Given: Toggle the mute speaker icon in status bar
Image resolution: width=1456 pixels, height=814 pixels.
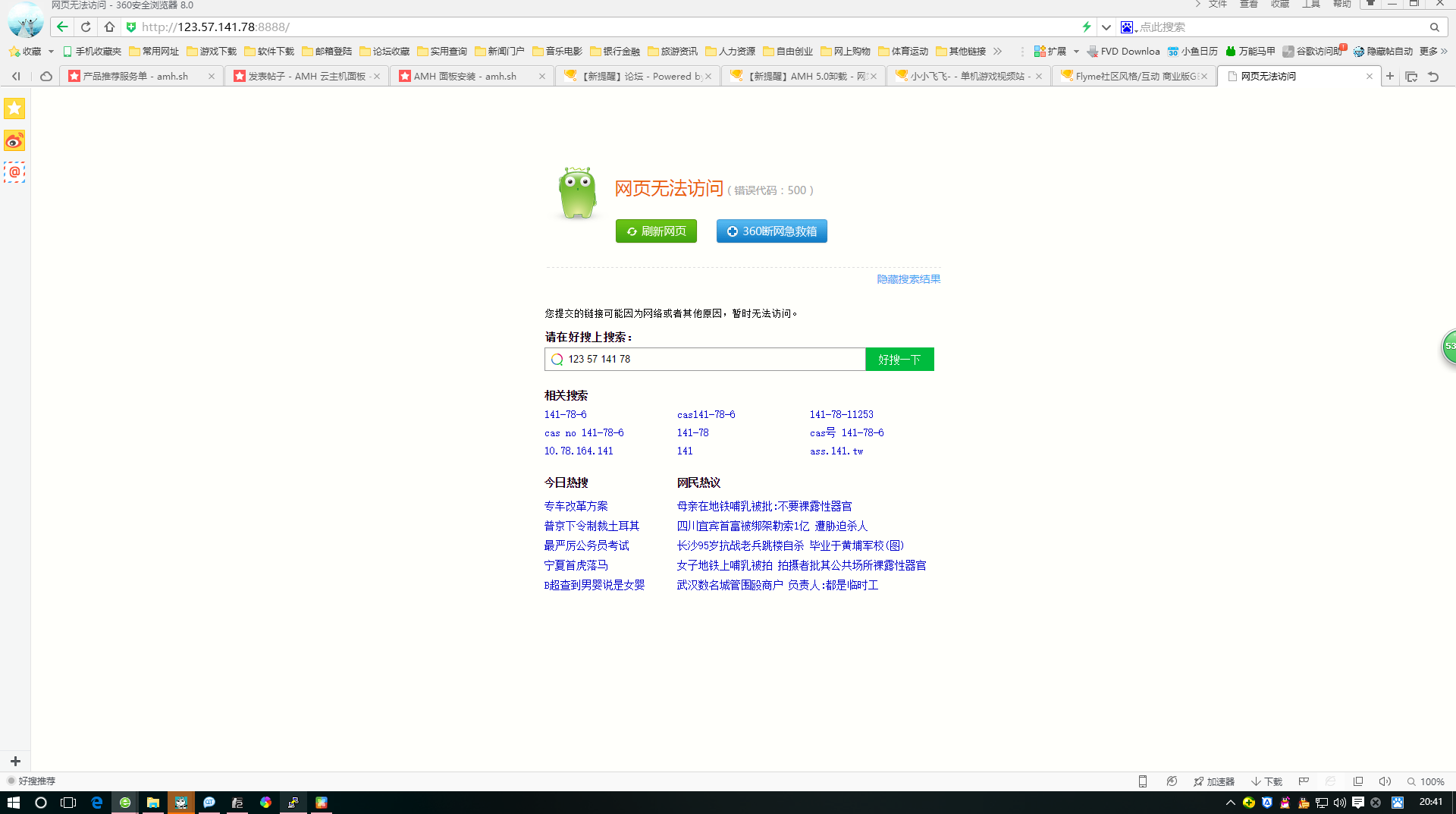Looking at the screenshot, I should [x=1385, y=781].
